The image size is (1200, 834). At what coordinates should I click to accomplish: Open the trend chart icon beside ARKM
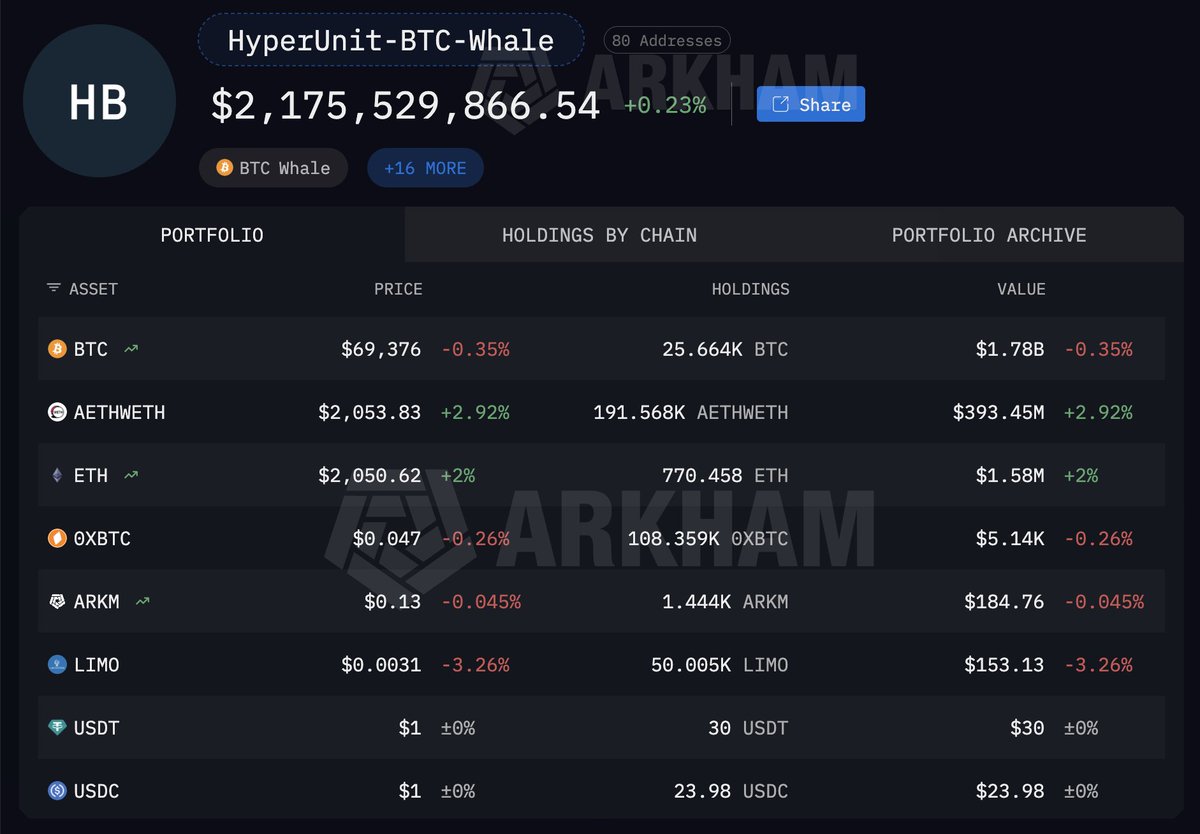click(143, 602)
